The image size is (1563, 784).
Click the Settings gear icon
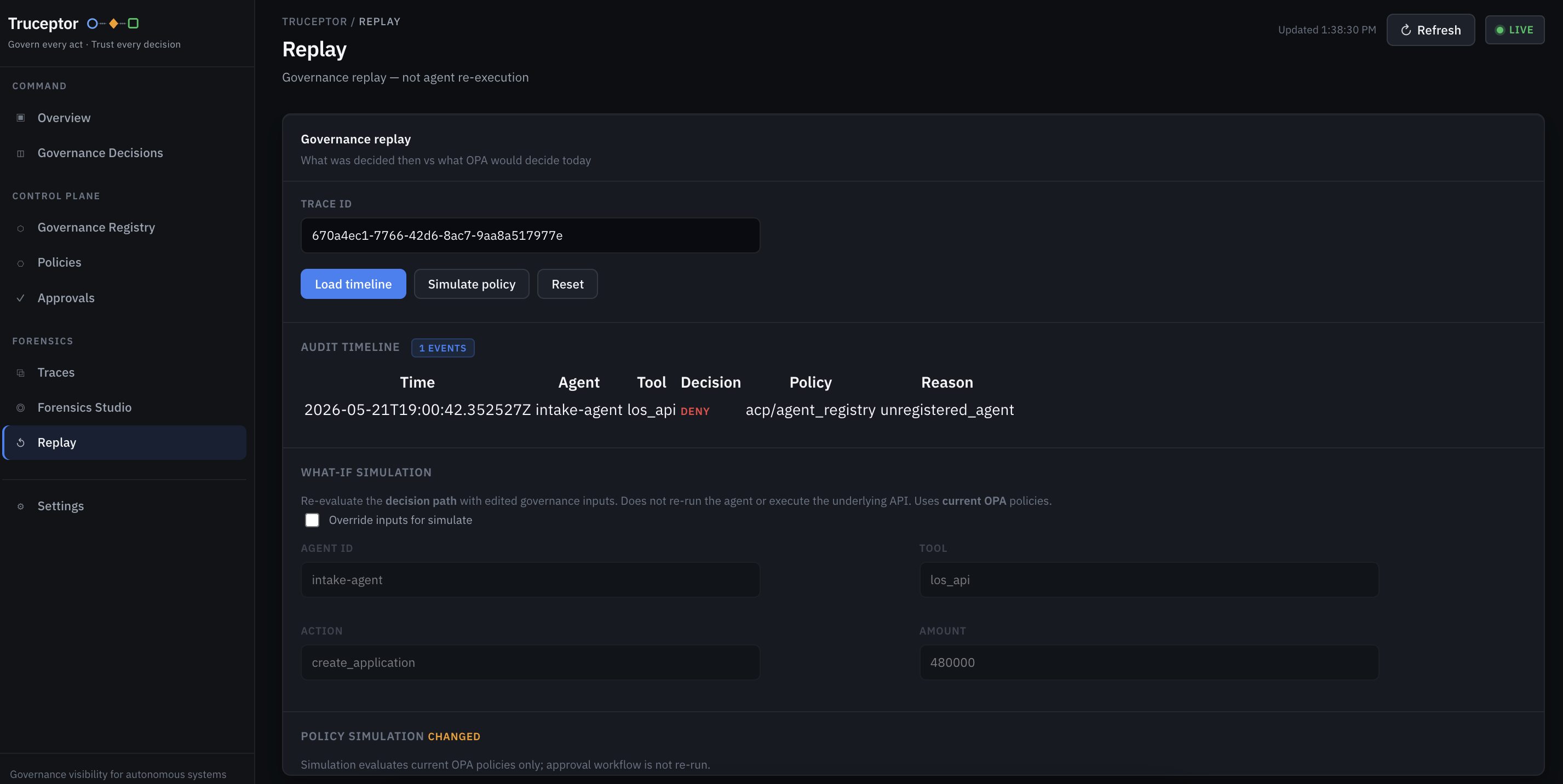click(21, 506)
